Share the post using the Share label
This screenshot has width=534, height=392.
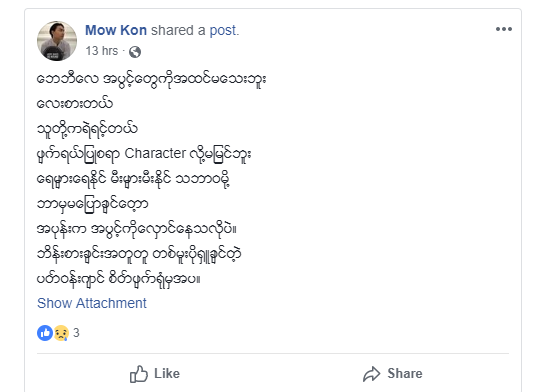pos(405,374)
